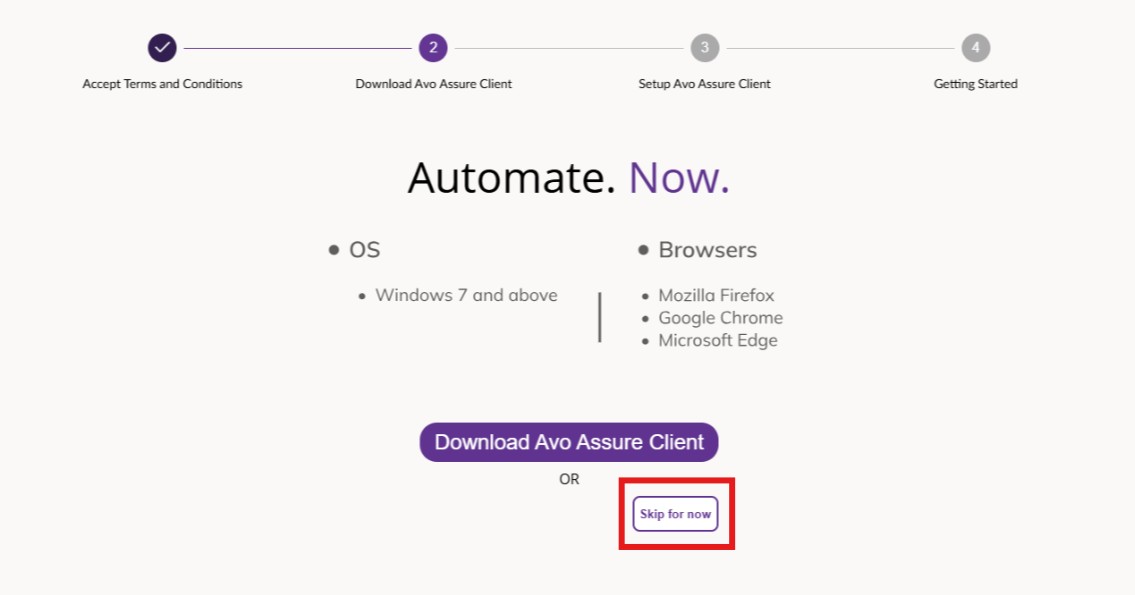Select the Microsoft Edge list item
The height and width of the screenshot is (595, 1135).
717,340
